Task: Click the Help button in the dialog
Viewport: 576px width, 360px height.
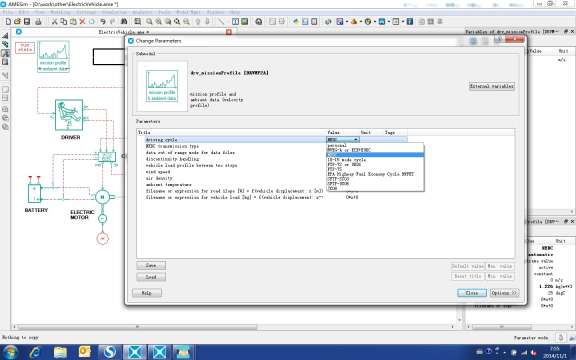Action: (147, 293)
